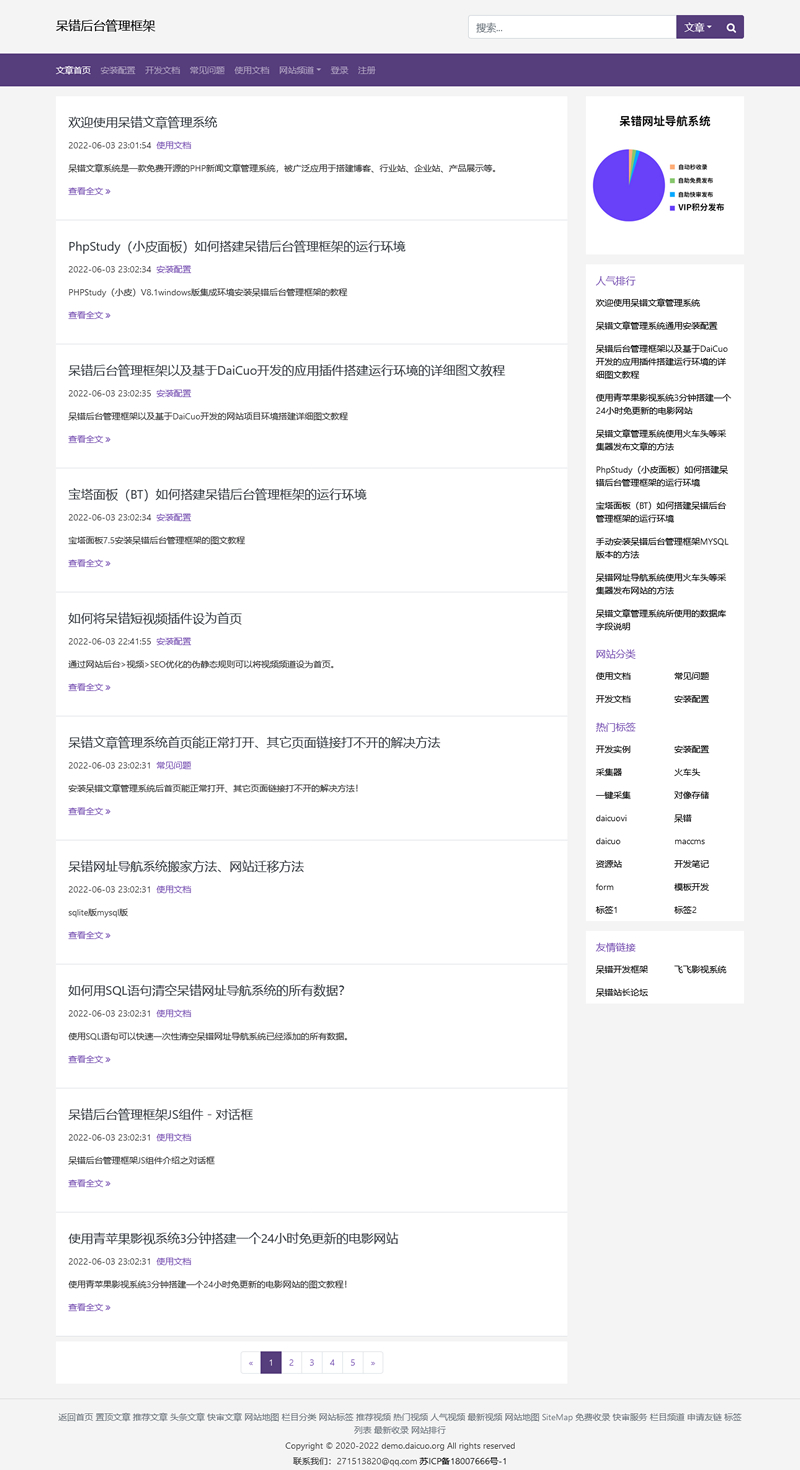This screenshot has height=1470, width=800.
Task: Open the SiteMap footer link
Action: click(556, 1417)
